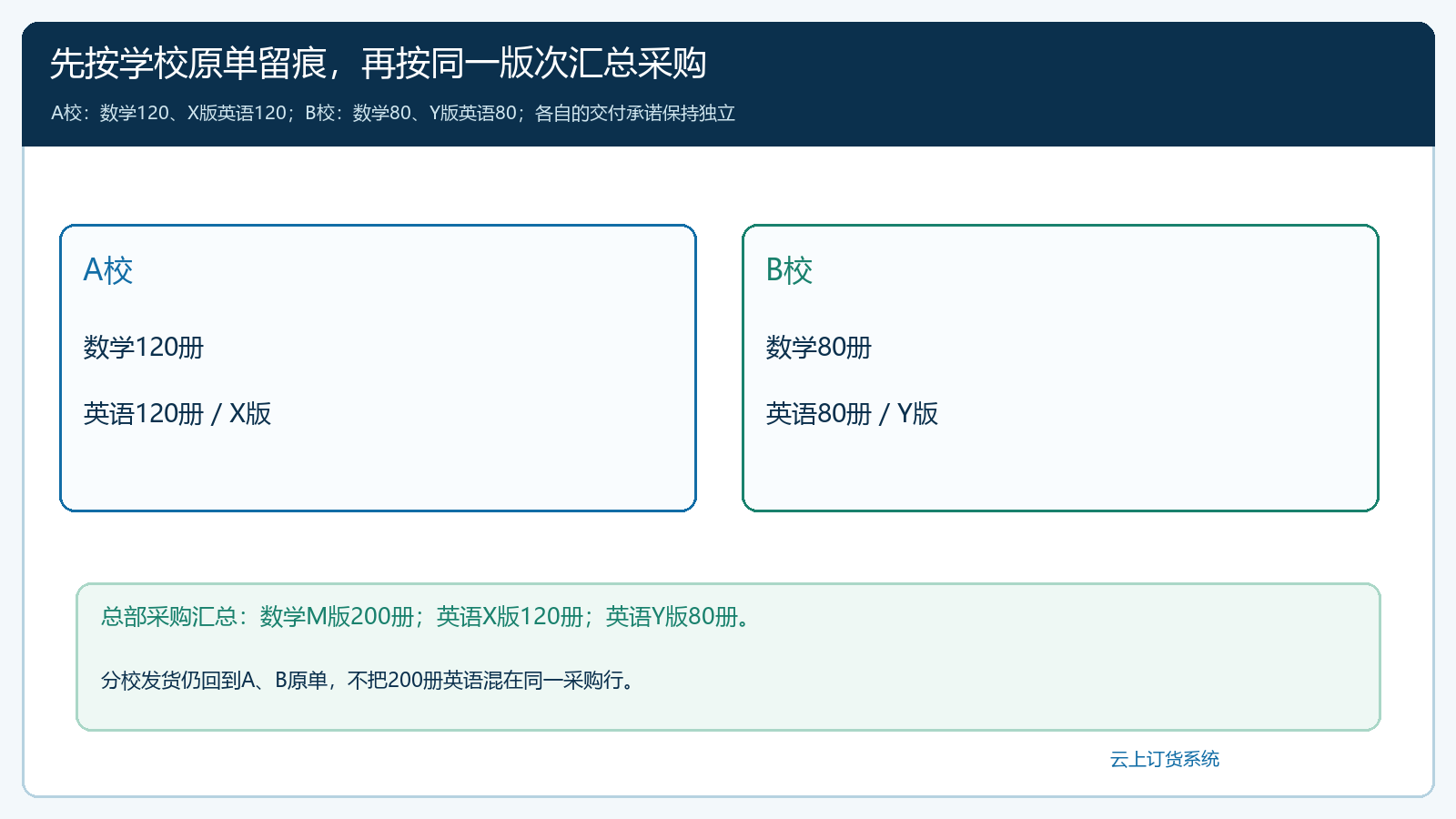This screenshot has width=1456, height=819.
Task: Click the A校 card heading
Action: 108,270
